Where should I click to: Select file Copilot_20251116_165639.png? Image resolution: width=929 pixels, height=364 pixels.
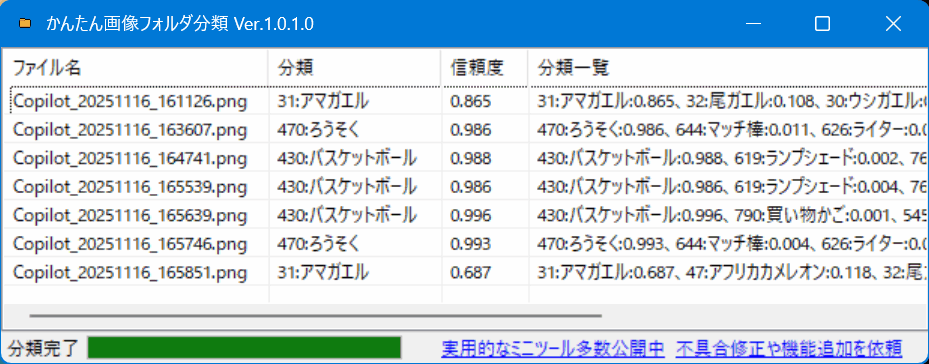click(x=130, y=215)
